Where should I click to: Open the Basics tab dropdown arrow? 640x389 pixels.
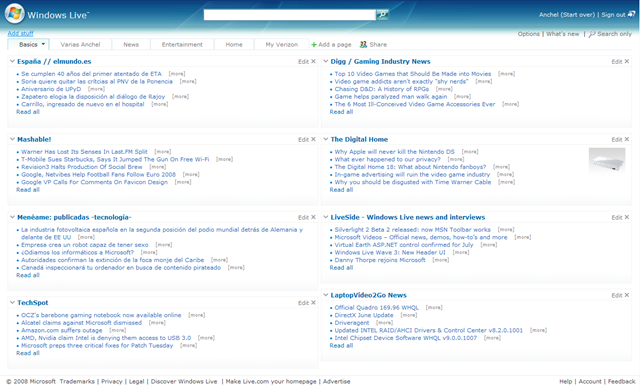pos(43,44)
